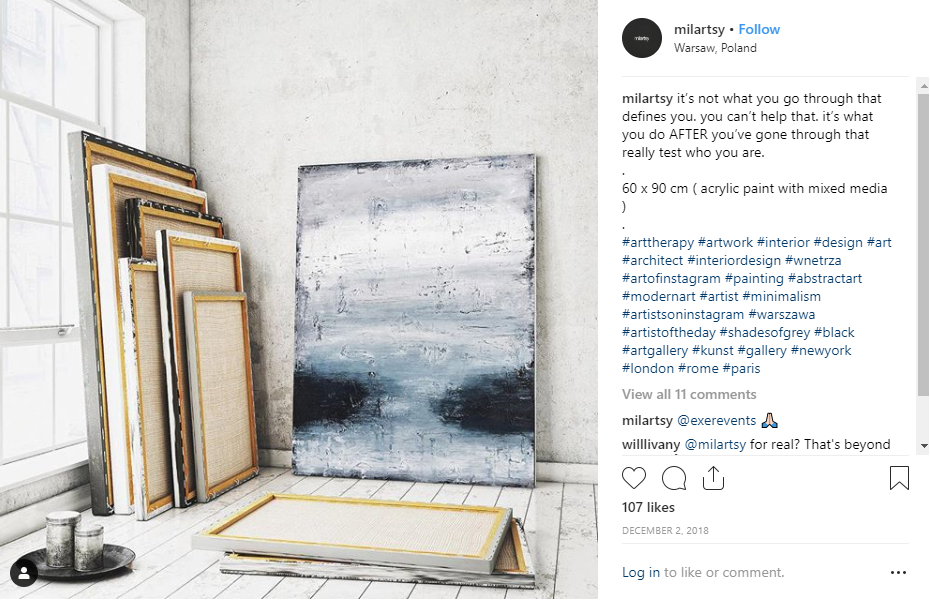Click the scrollbar up arrow in comments
The image size is (930, 600).
pos(923,86)
